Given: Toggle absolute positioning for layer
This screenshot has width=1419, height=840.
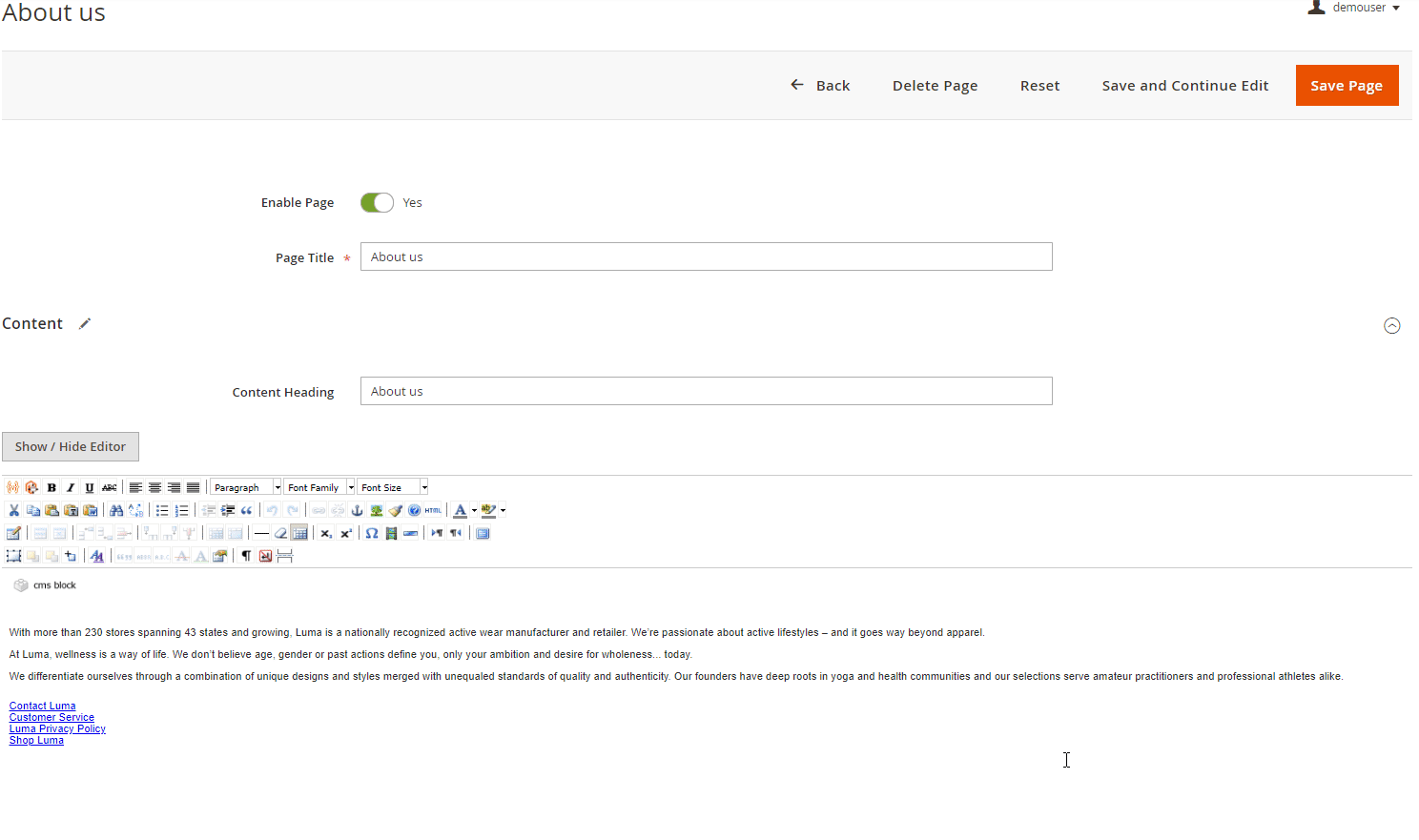Looking at the screenshot, I should click(71, 556).
